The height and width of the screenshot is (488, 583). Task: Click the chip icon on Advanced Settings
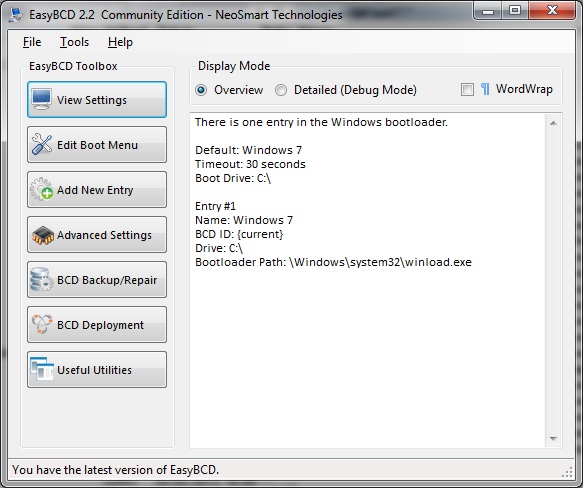[43, 235]
